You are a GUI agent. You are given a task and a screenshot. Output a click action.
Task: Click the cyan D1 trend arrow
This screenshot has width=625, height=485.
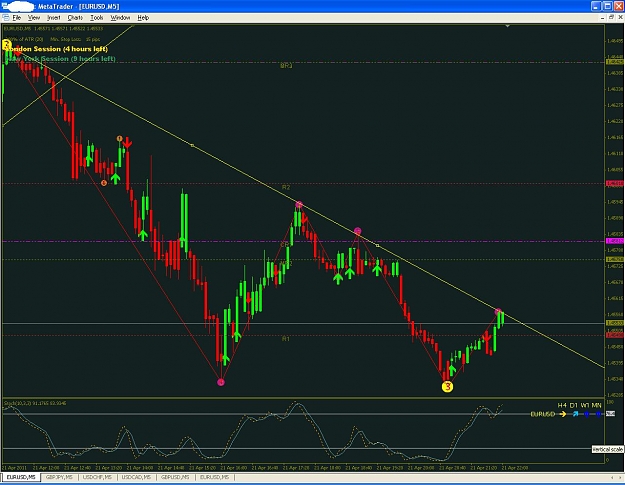pos(575,414)
